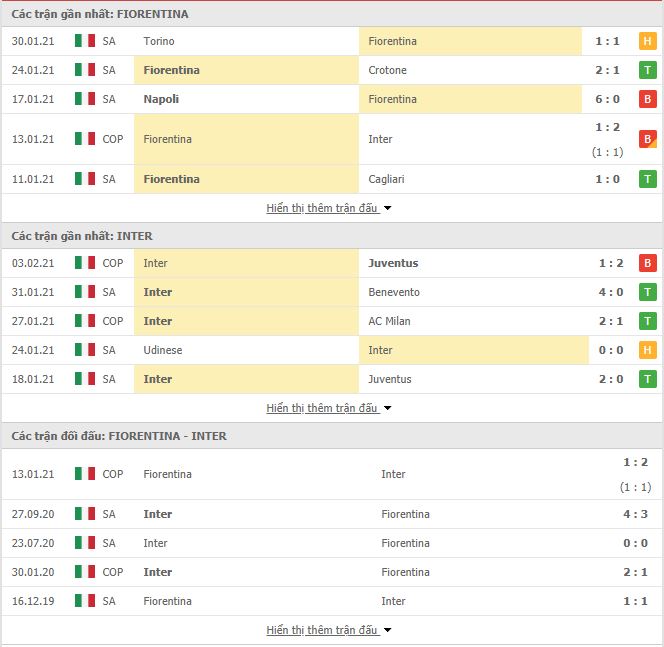The height and width of the screenshot is (647, 664).
Task: Click the Italy flag next to 27.09.20 match
Action: click(x=85, y=514)
